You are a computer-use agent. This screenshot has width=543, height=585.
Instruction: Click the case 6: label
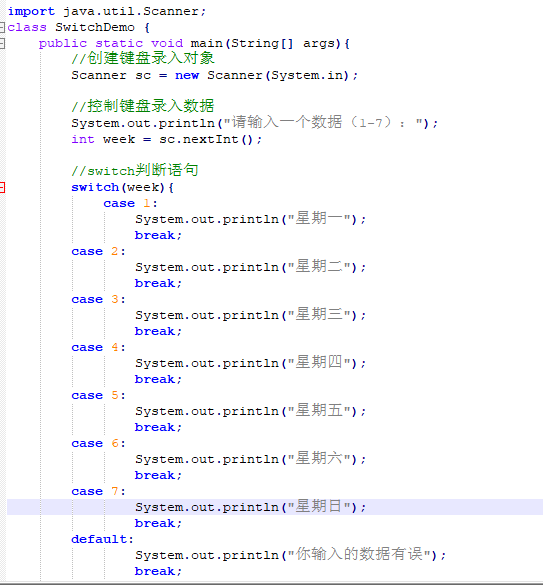tap(99, 443)
